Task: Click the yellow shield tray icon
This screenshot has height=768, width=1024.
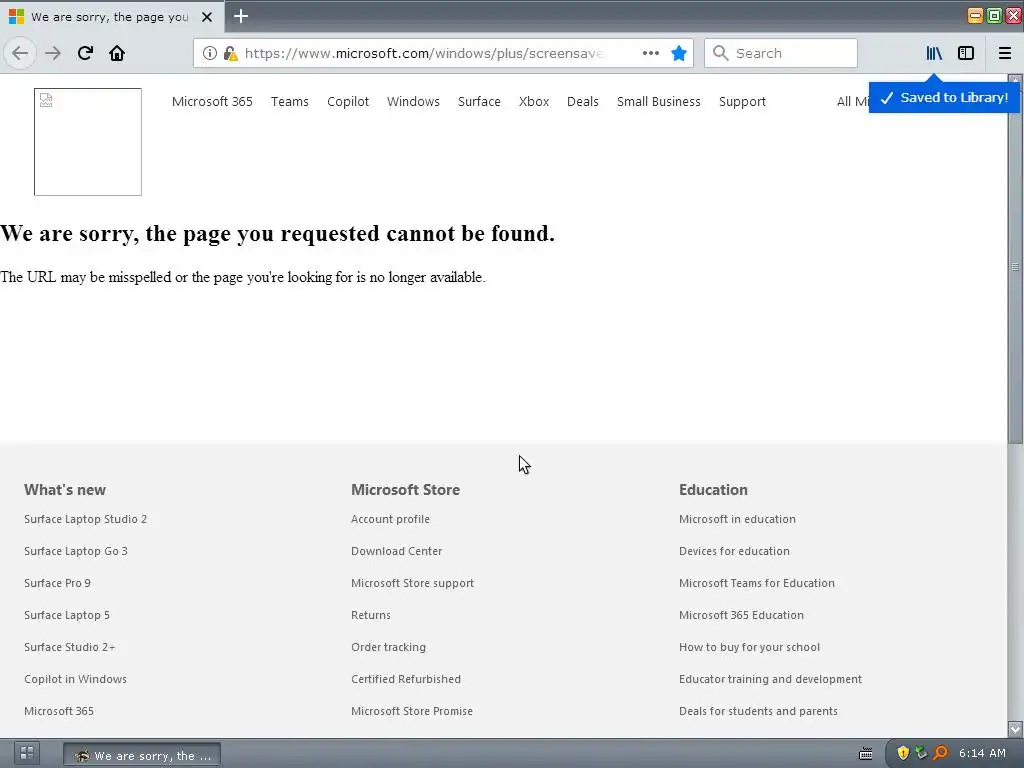Action: pos(903,754)
